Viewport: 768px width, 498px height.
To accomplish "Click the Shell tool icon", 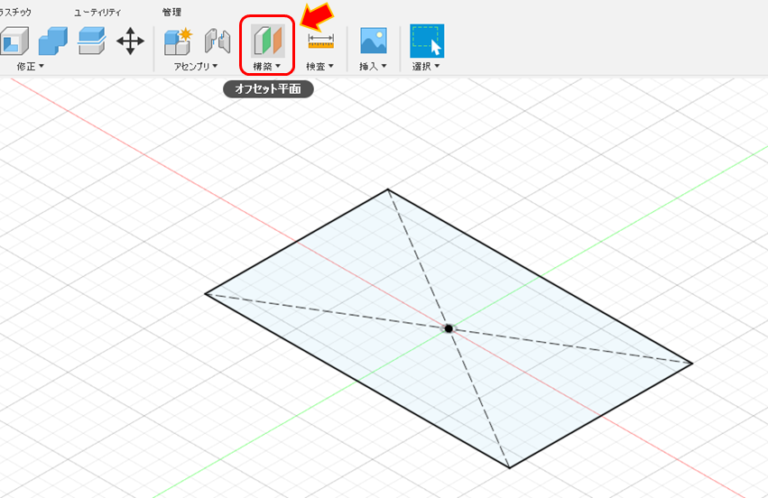I will [13, 40].
